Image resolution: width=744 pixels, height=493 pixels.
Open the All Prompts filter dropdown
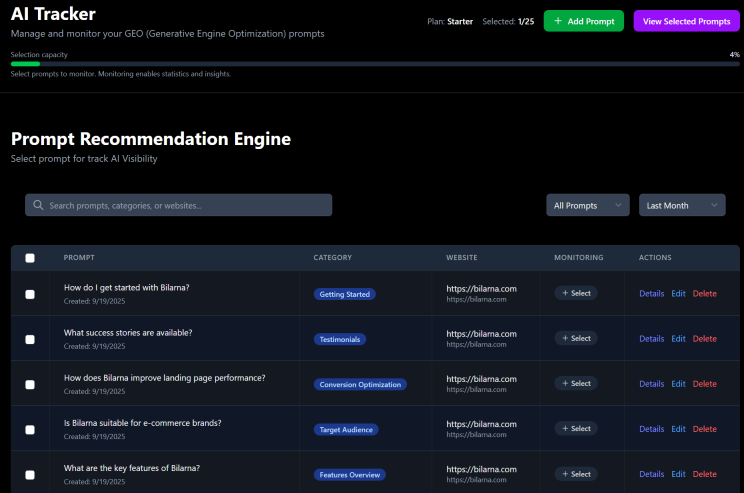[x=588, y=205]
